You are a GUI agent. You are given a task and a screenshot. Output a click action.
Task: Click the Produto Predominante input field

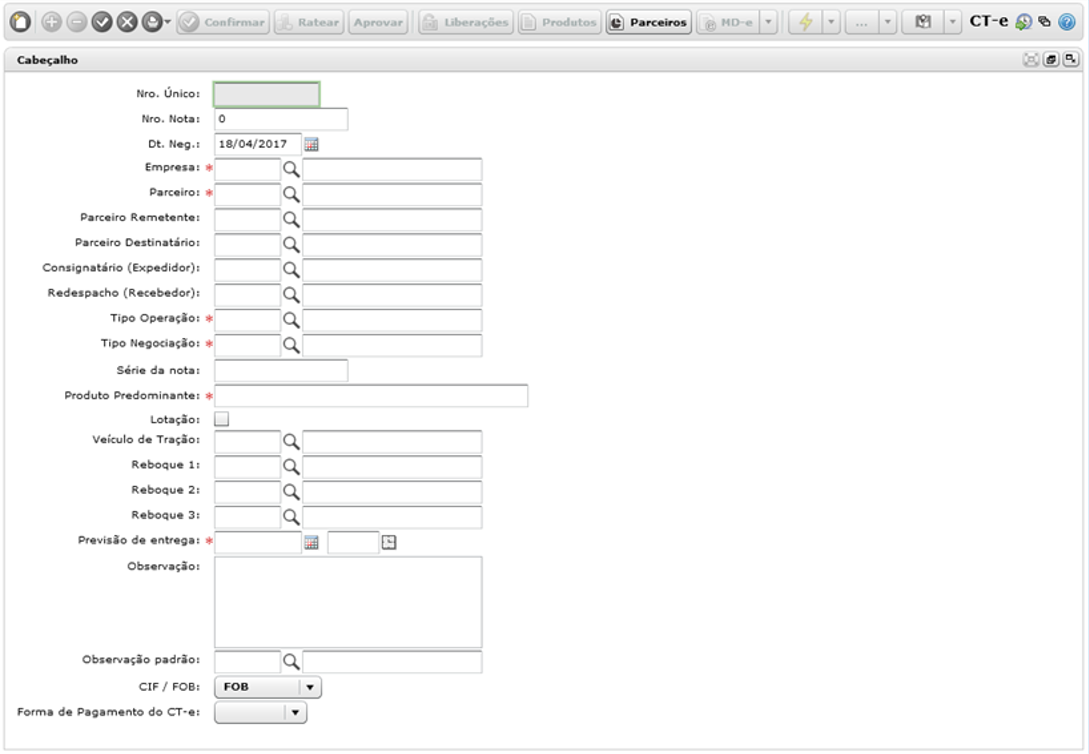pos(371,396)
